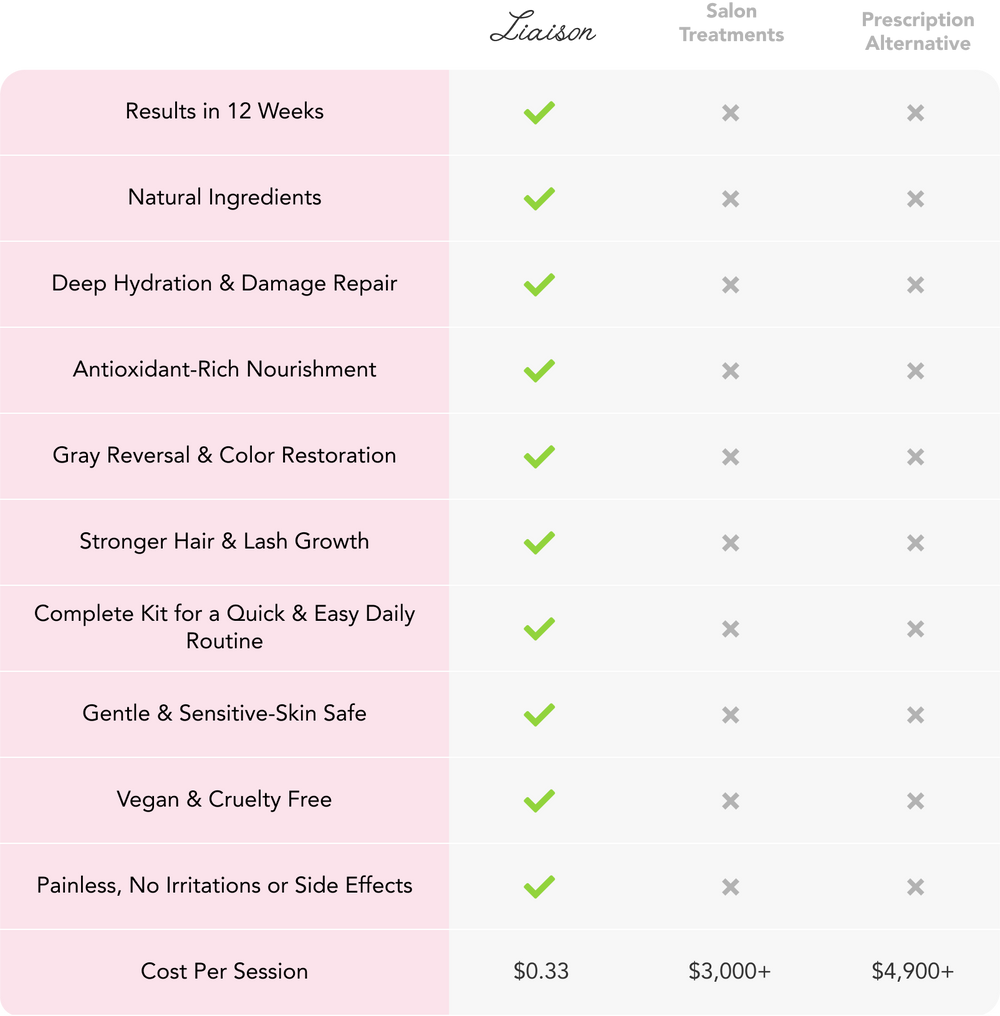Click the $0.33 cost per session value
Image resolution: width=1000 pixels, height=1016 pixels.
point(541,971)
